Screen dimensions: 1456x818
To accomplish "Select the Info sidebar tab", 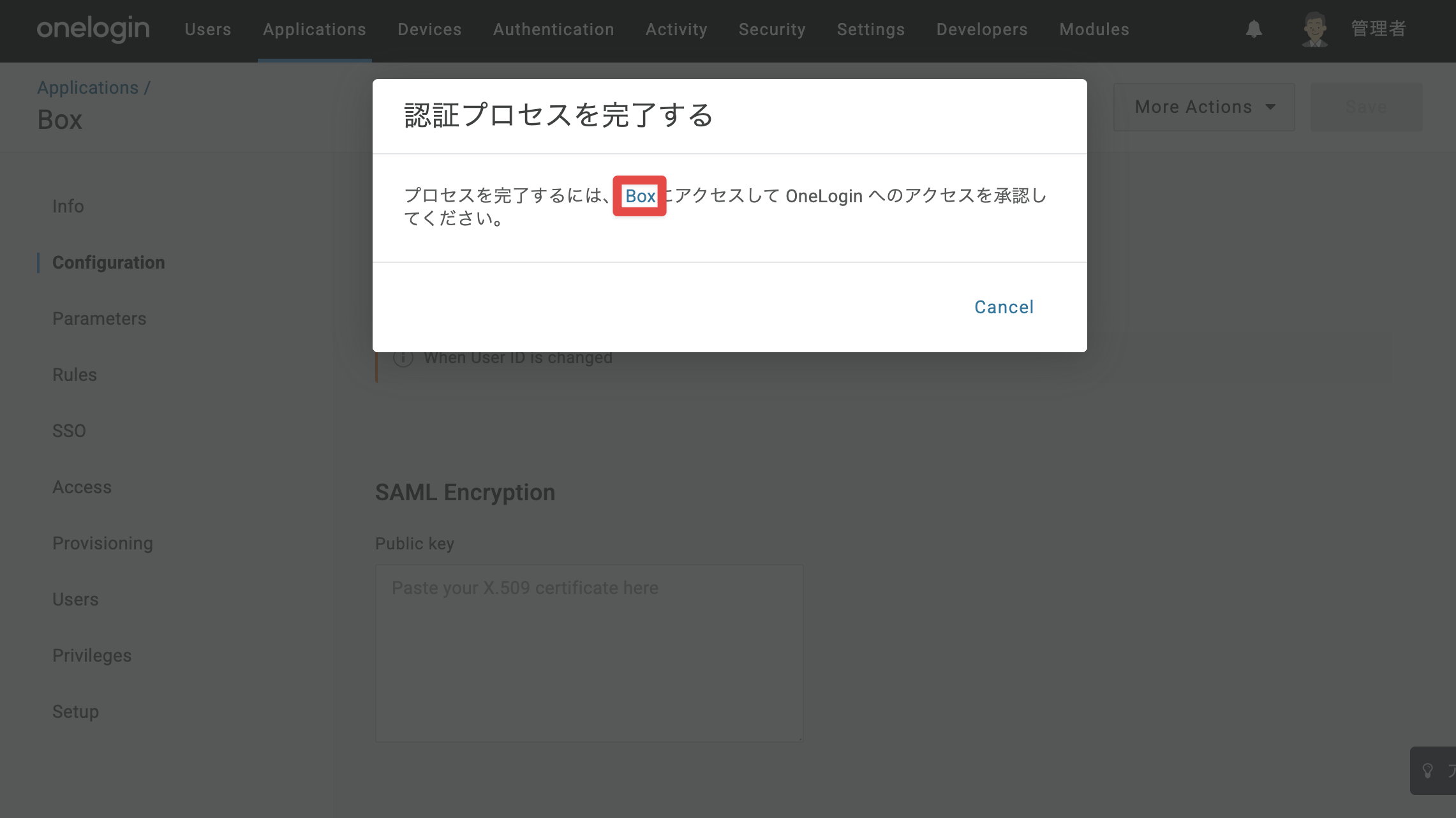I will point(68,206).
